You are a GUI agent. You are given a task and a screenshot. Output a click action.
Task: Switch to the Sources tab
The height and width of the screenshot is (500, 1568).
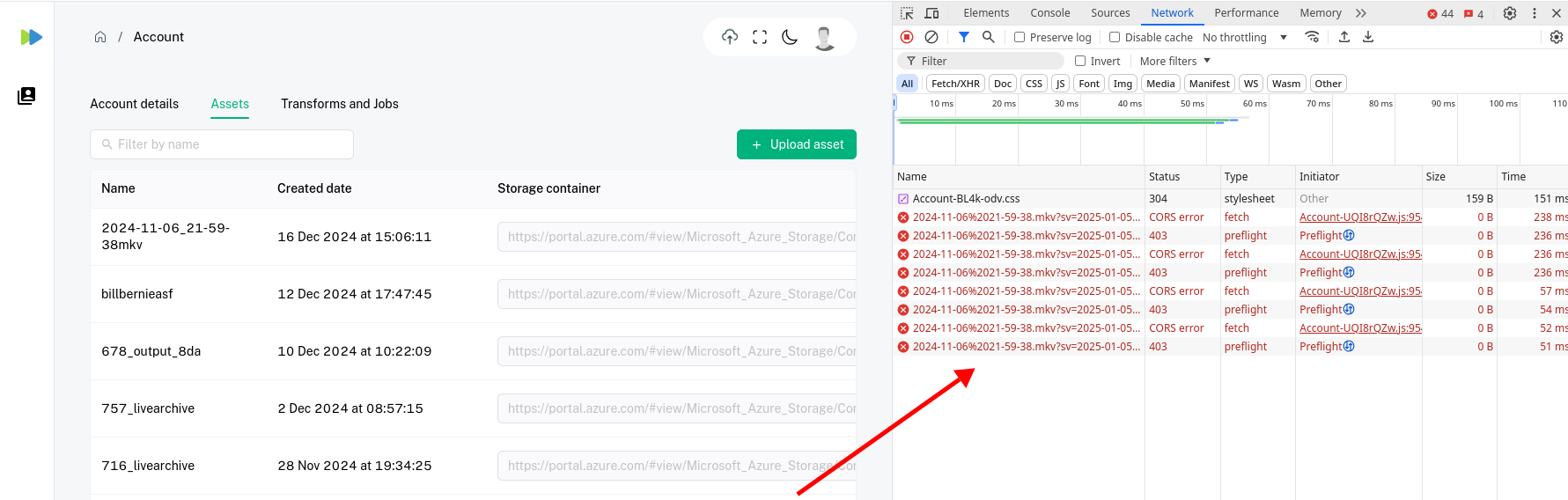pos(1110,13)
